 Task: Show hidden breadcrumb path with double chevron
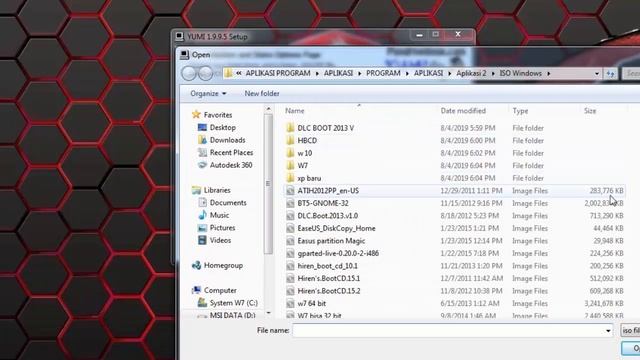pos(239,73)
